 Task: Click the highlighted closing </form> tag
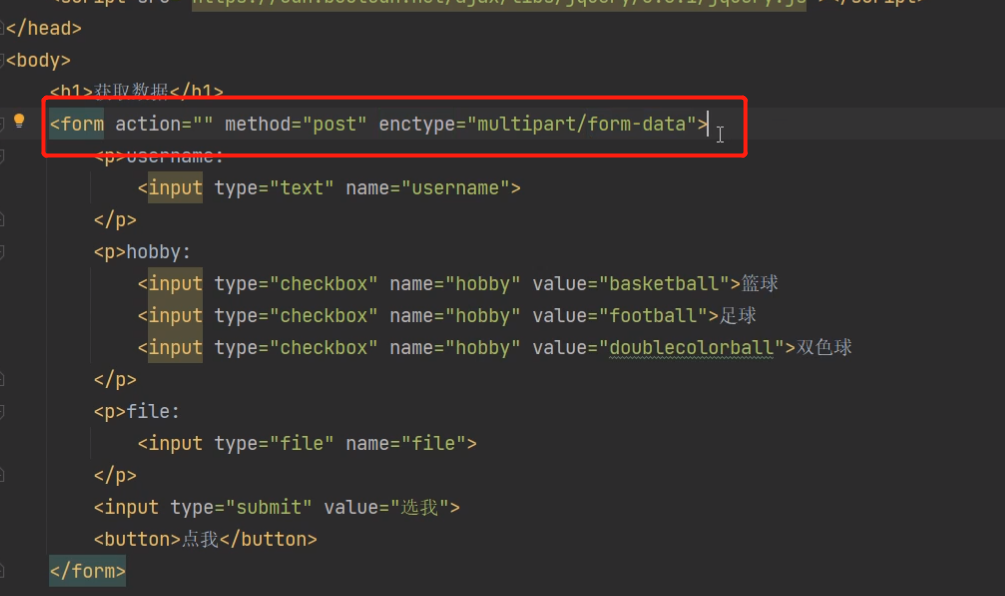[88, 571]
